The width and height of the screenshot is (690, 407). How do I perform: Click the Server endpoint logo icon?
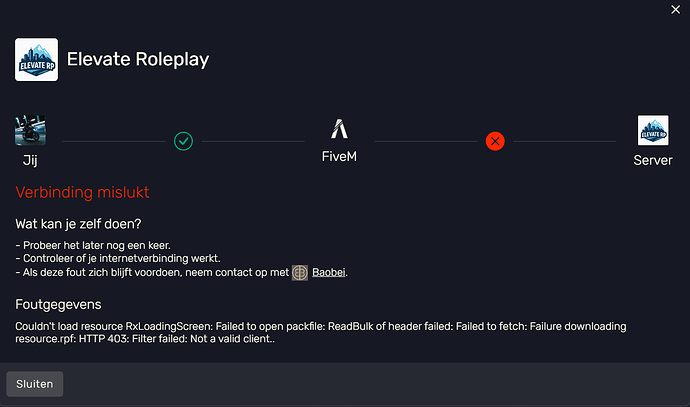[652, 131]
